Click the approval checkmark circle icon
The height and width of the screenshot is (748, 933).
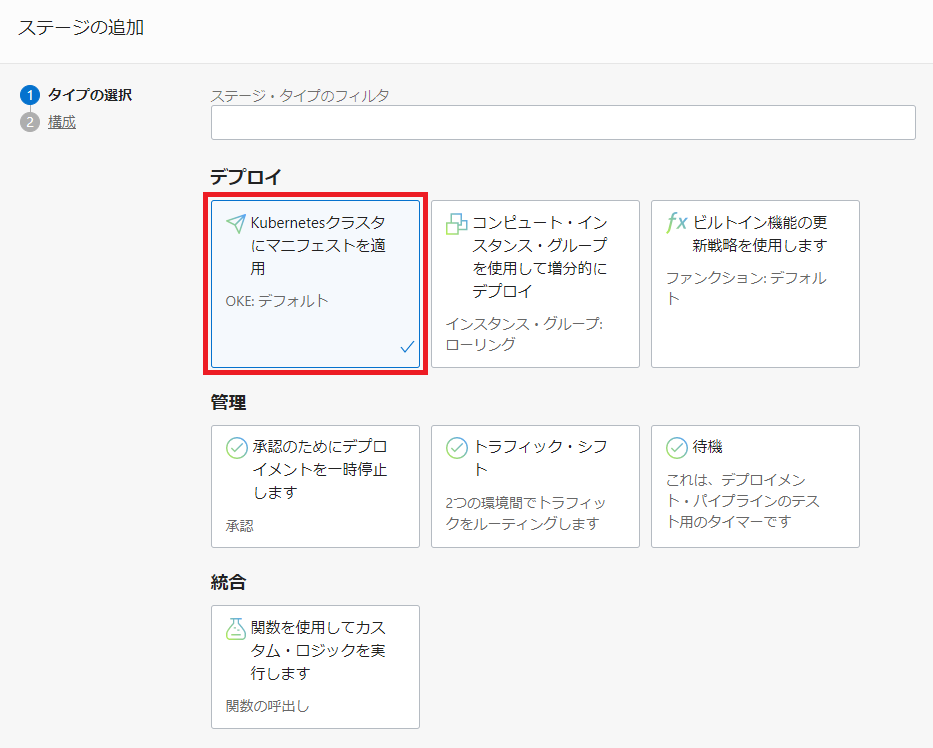point(237,448)
